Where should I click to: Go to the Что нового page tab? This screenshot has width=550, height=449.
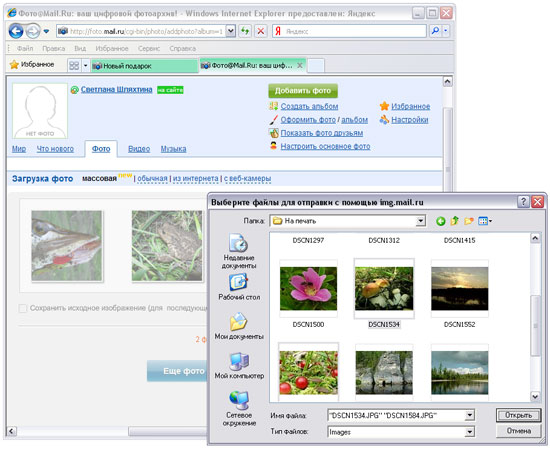(x=55, y=149)
